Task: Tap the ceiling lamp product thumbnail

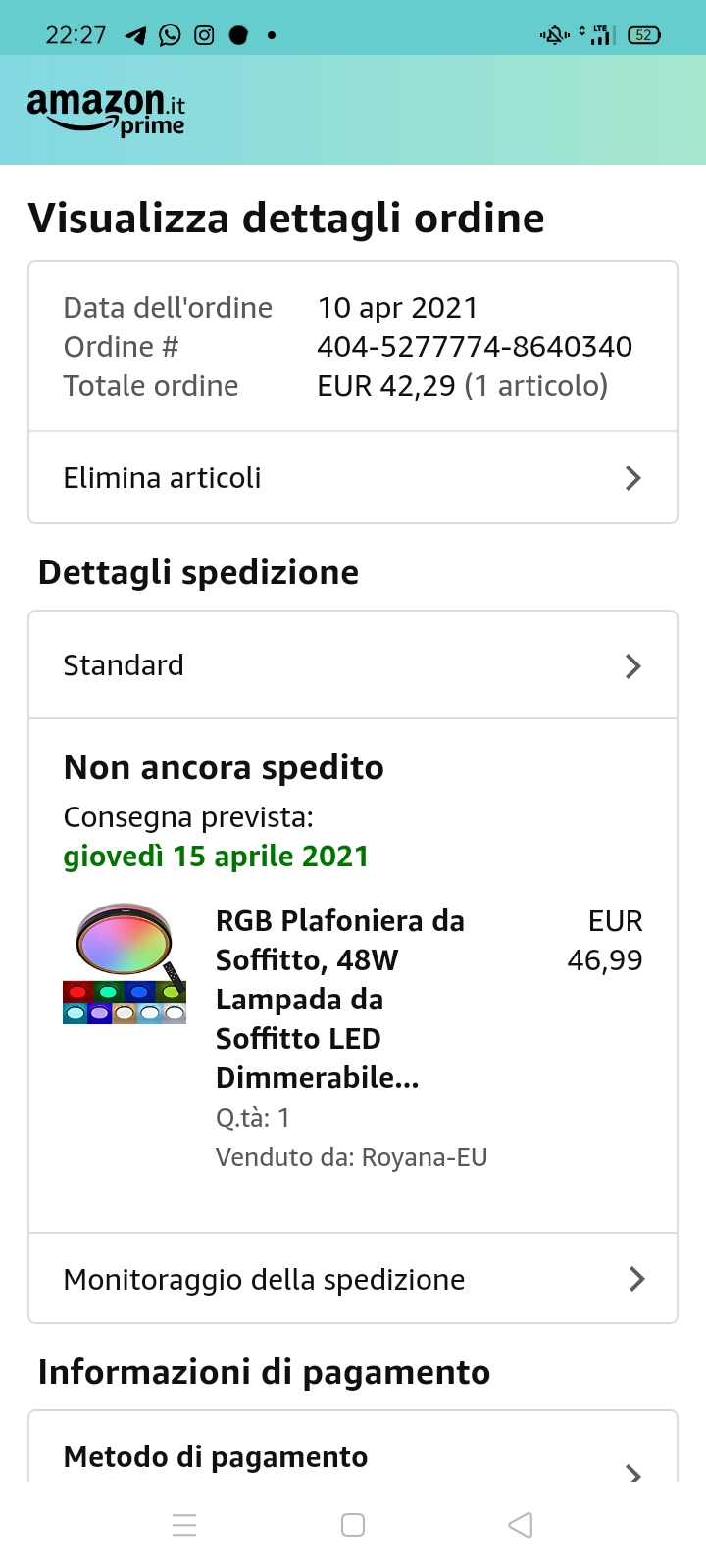Action: [x=125, y=963]
